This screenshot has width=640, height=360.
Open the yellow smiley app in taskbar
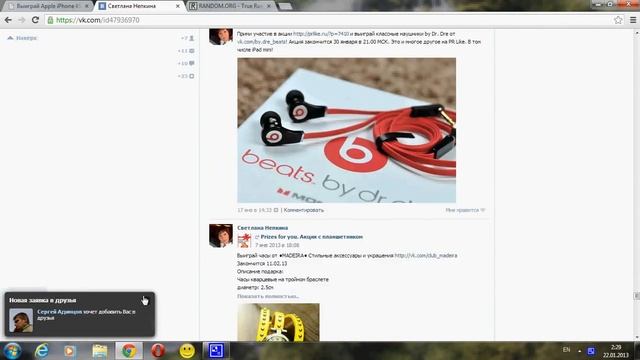(x=187, y=351)
